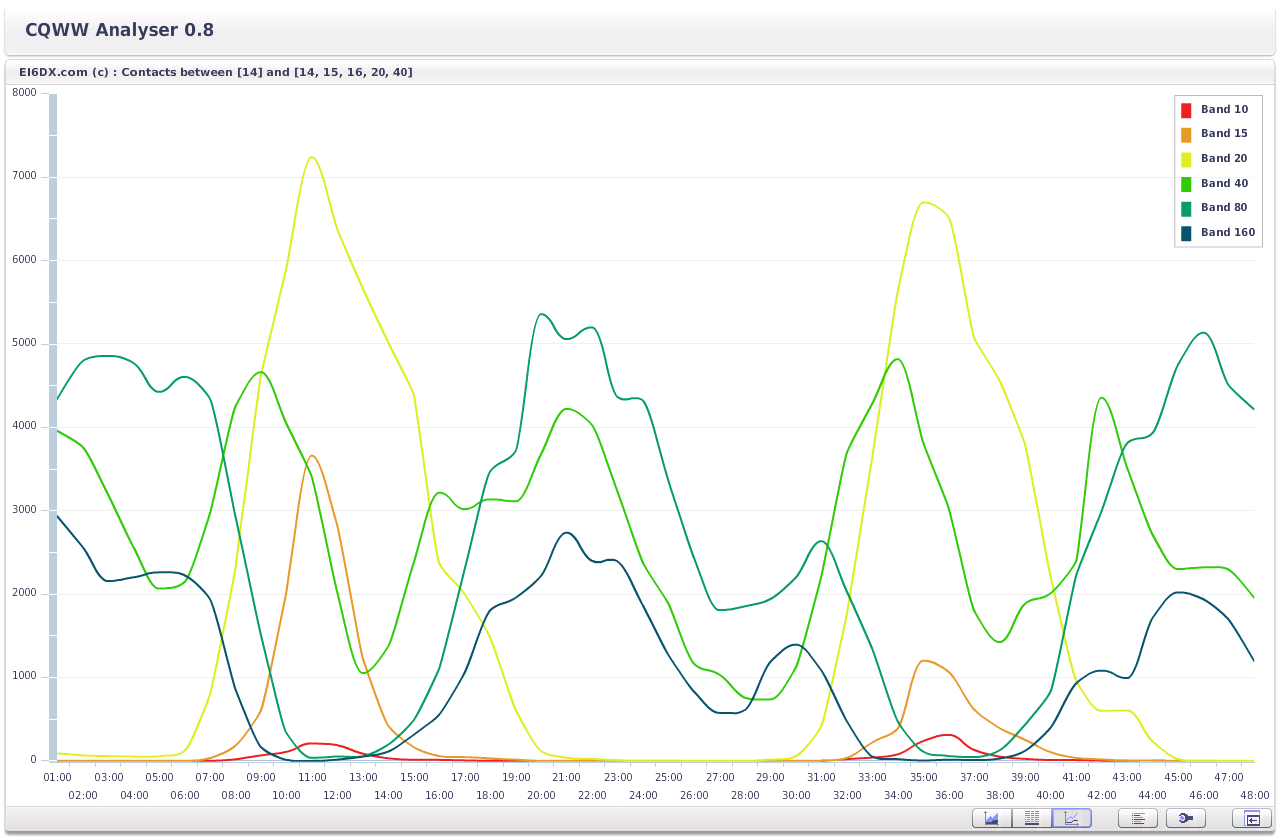Select the 'Band 160' legend label
Image resolution: width=1280 pixels, height=839 pixels.
tap(1228, 233)
